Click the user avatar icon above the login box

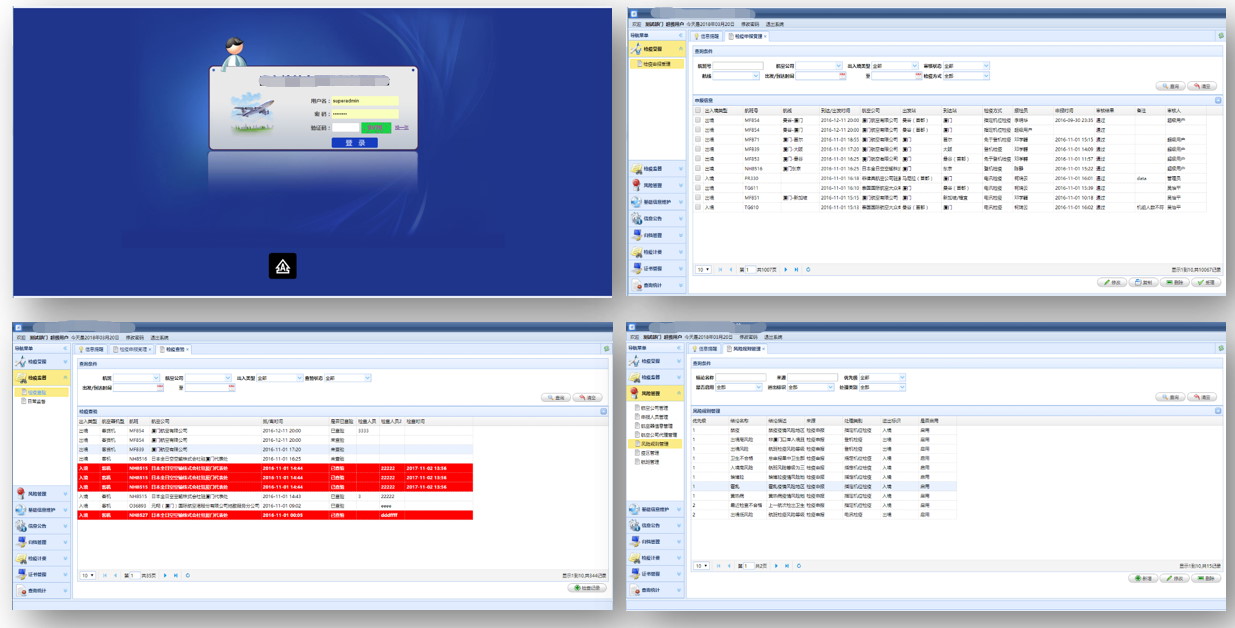pyautogui.click(x=234, y=50)
